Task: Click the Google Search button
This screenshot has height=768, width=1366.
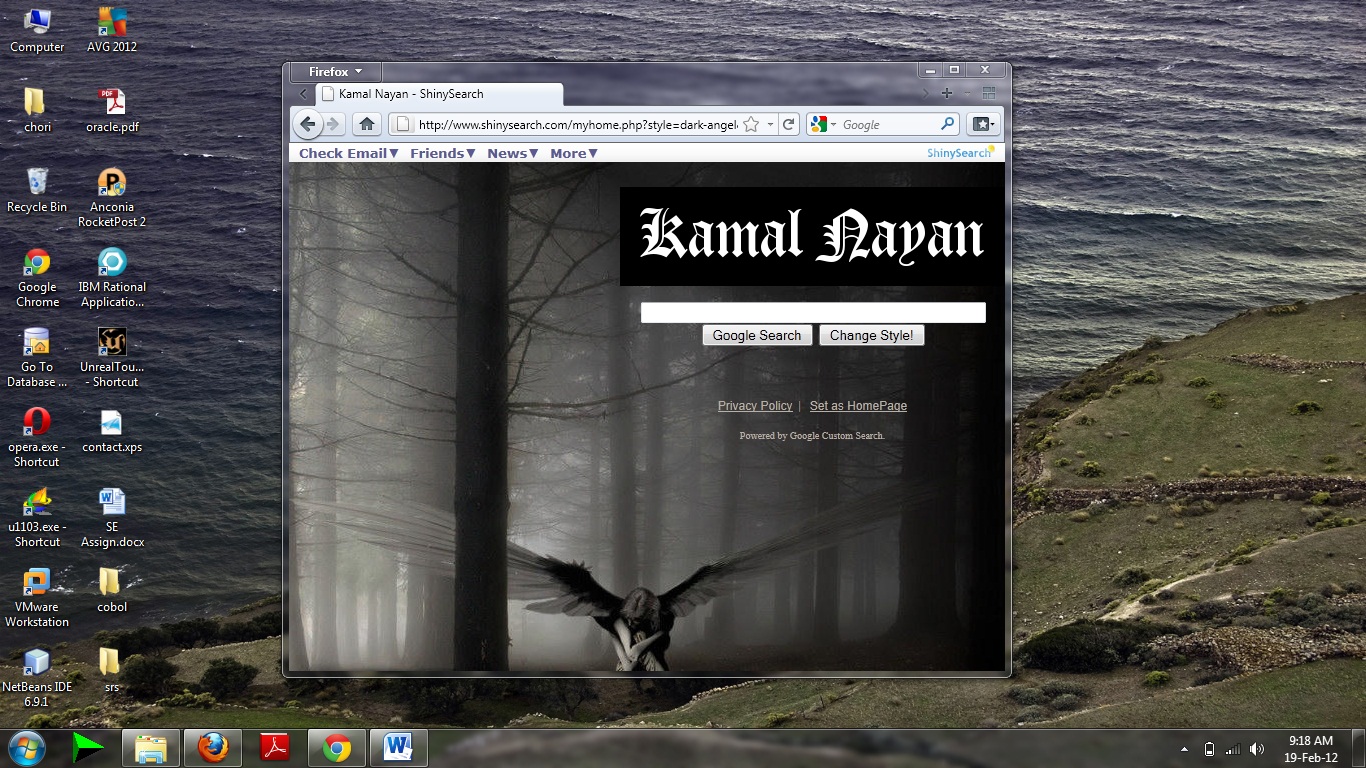Action: (x=757, y=336)
